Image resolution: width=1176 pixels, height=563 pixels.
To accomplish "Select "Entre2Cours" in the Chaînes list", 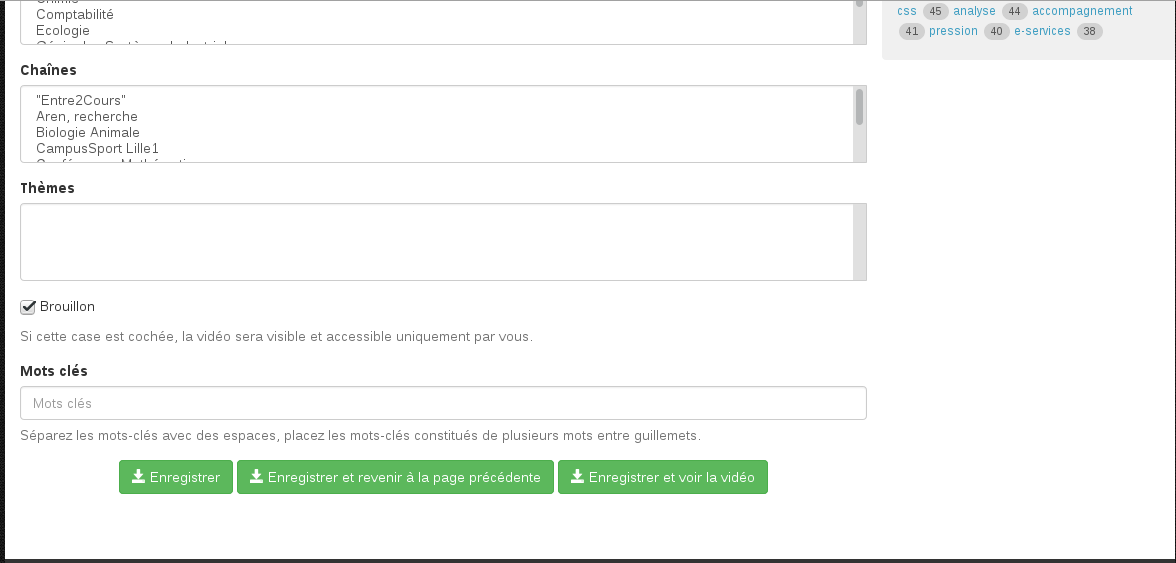I will click(80, 101).
